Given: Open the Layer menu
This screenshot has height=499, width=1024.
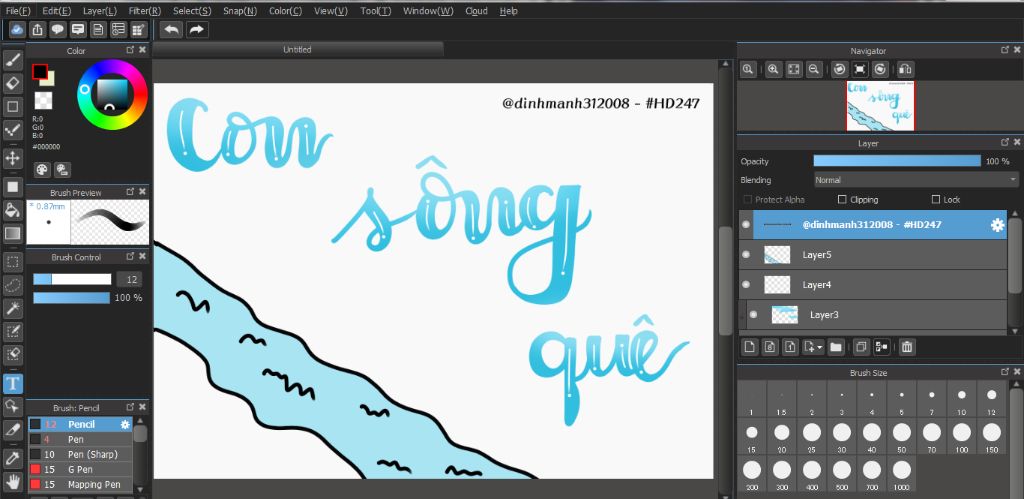Looking at the screenshot, I should pyautogui.click(x=100, y=11).
